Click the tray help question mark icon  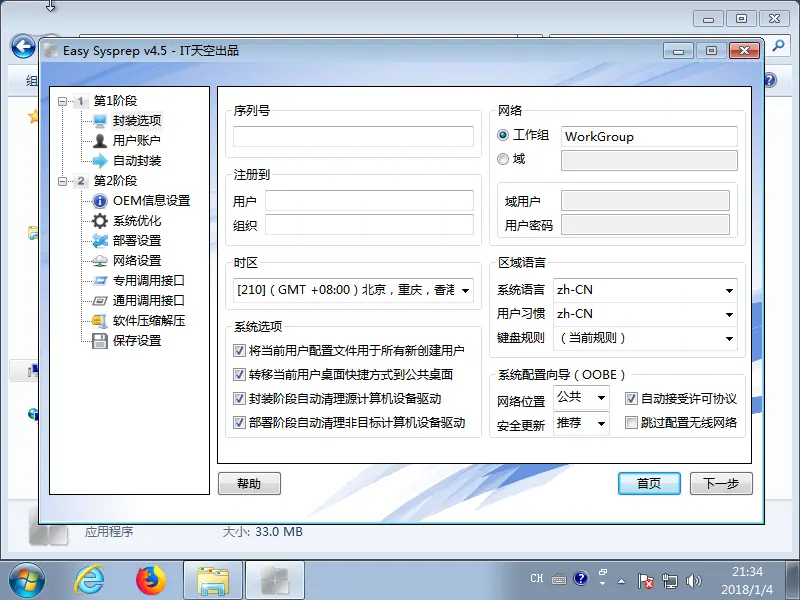pyautogui.click(x=581, y=579)
